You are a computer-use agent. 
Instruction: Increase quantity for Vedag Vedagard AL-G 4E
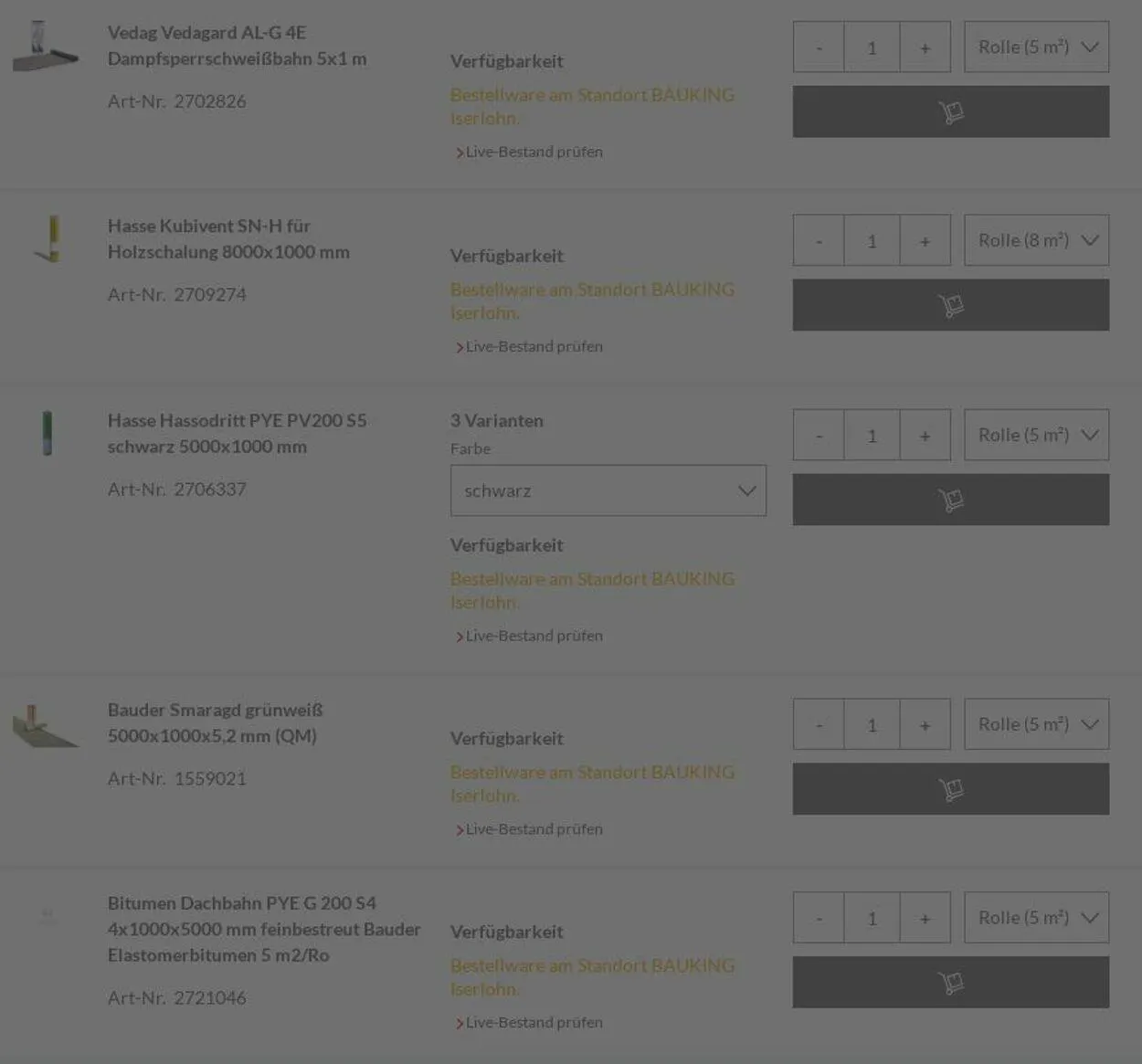[925, 47]
